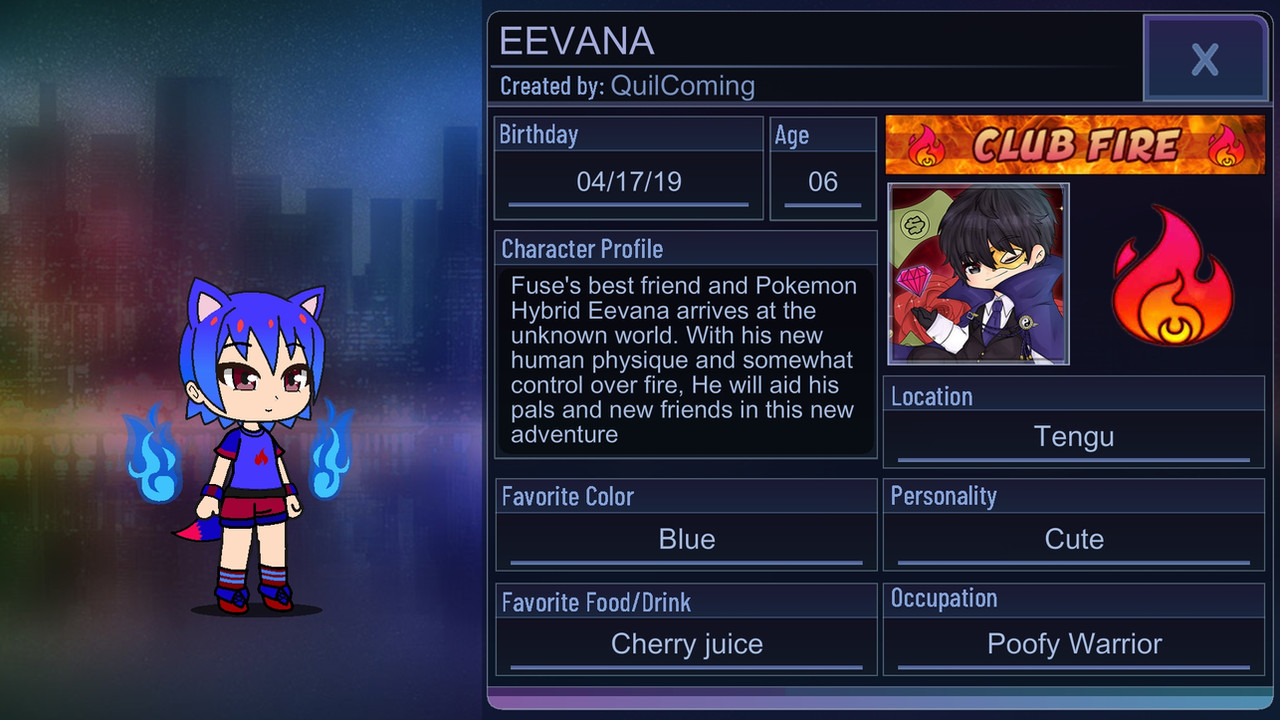Edit Favorite Food/Drink Cherry juice
Screen dimensions: 1280x720
click(687, 645)
